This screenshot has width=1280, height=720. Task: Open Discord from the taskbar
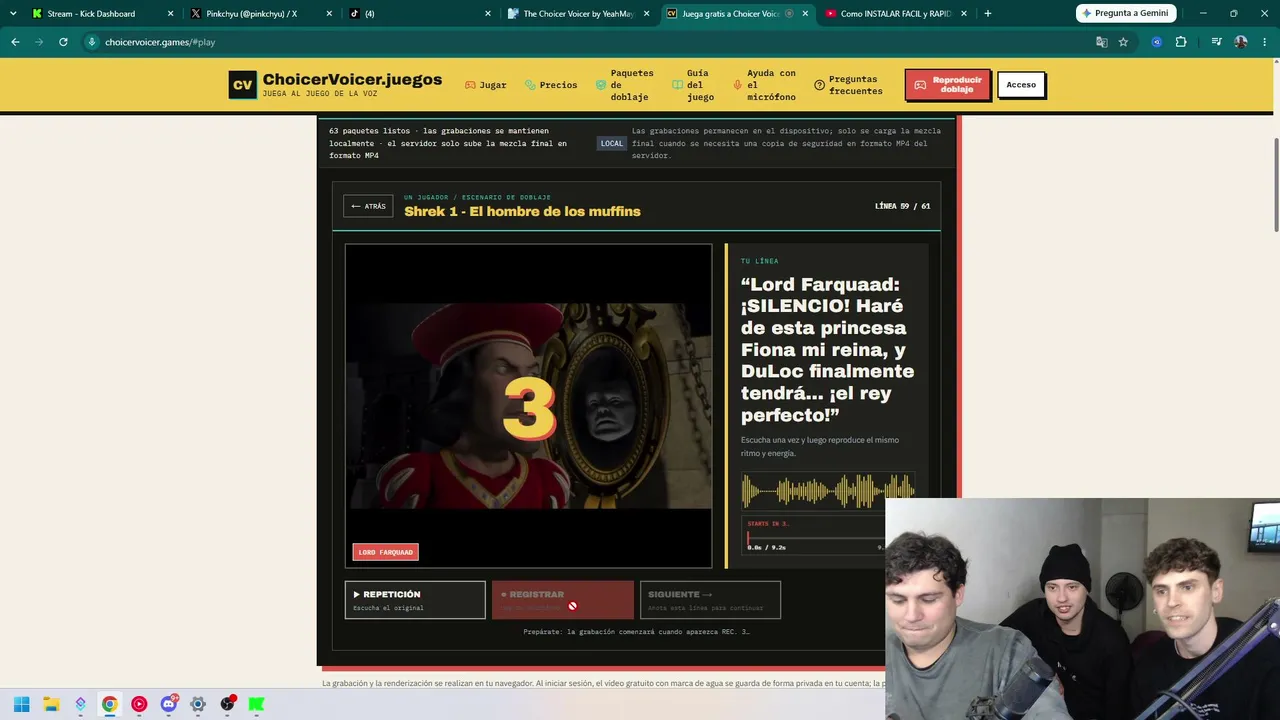click(168, 704)
